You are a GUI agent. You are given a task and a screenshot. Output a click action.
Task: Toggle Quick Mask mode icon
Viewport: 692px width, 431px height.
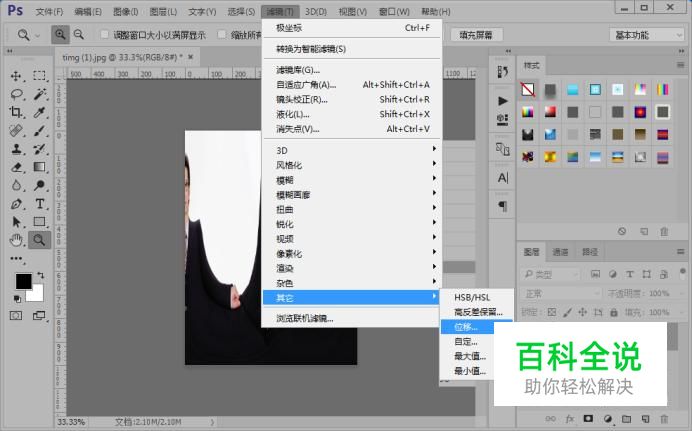(16, 316)
